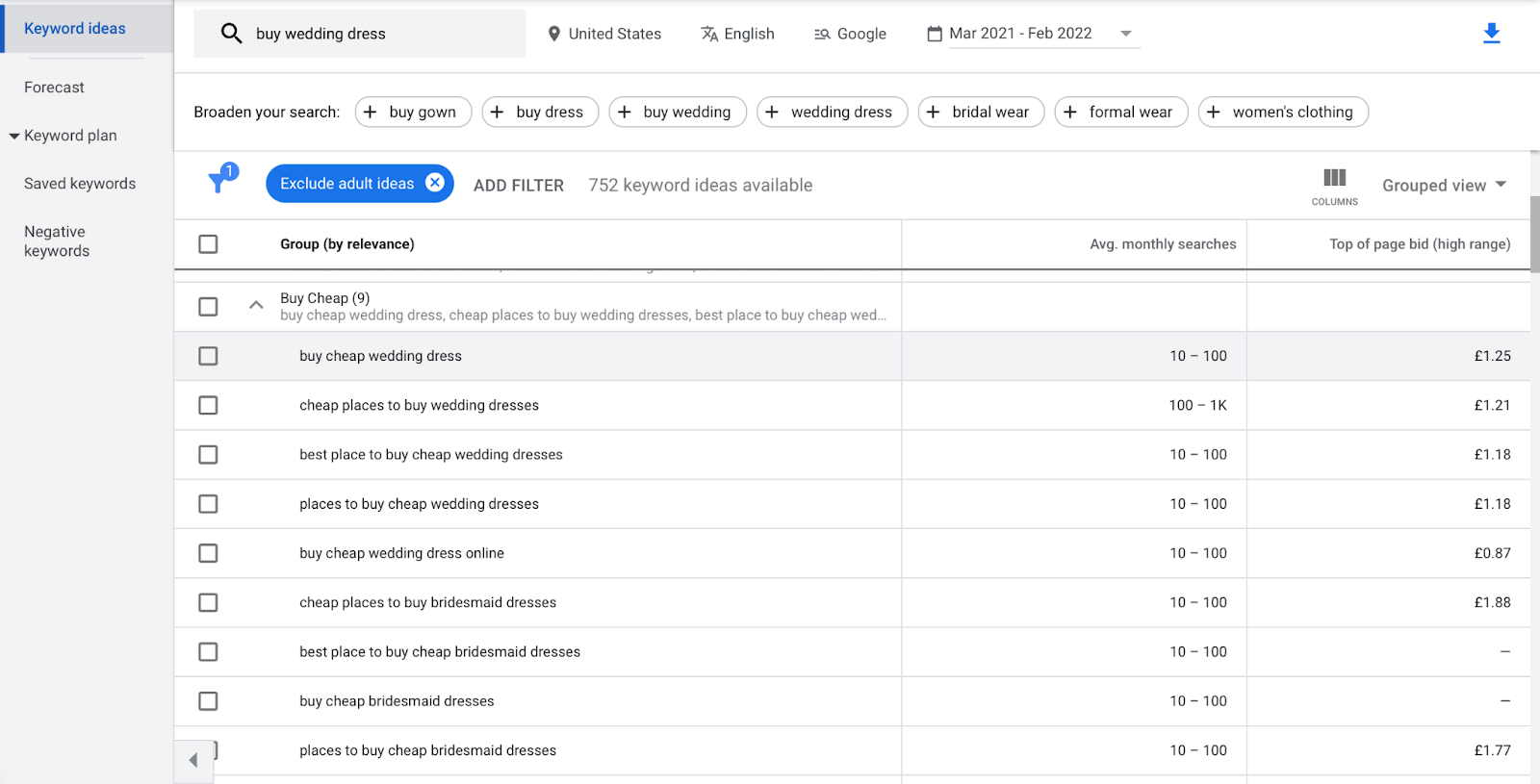Click the £1.88 bid value
The image size is (1540, 784).
[x=1492, y=602]
